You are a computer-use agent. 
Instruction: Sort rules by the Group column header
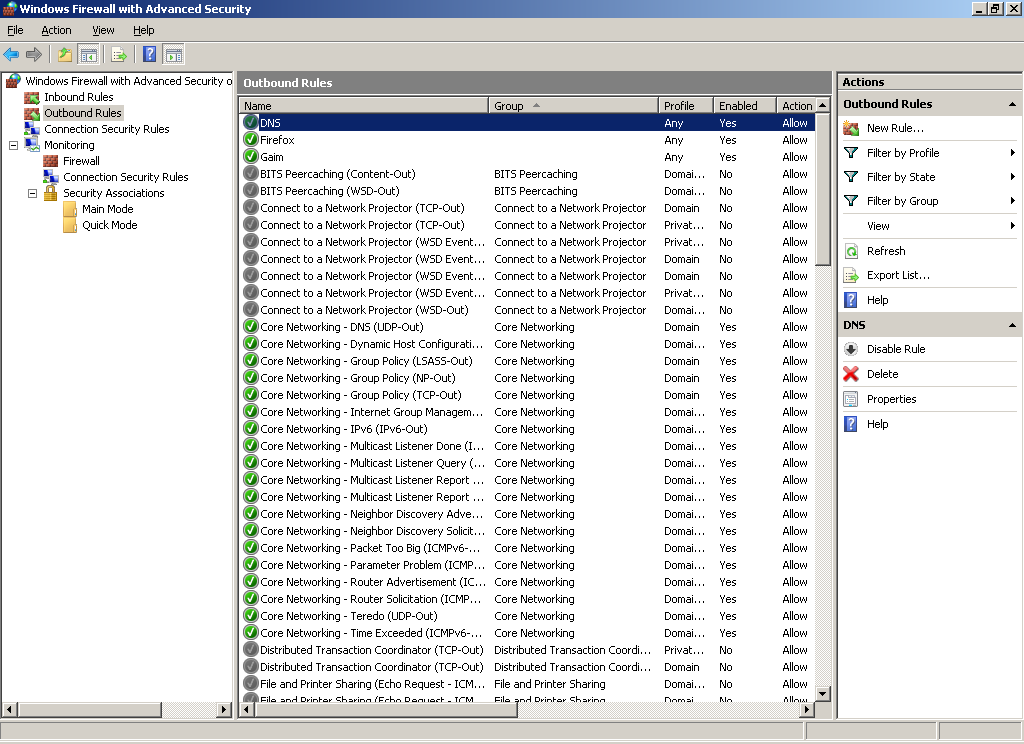point(574,106)
